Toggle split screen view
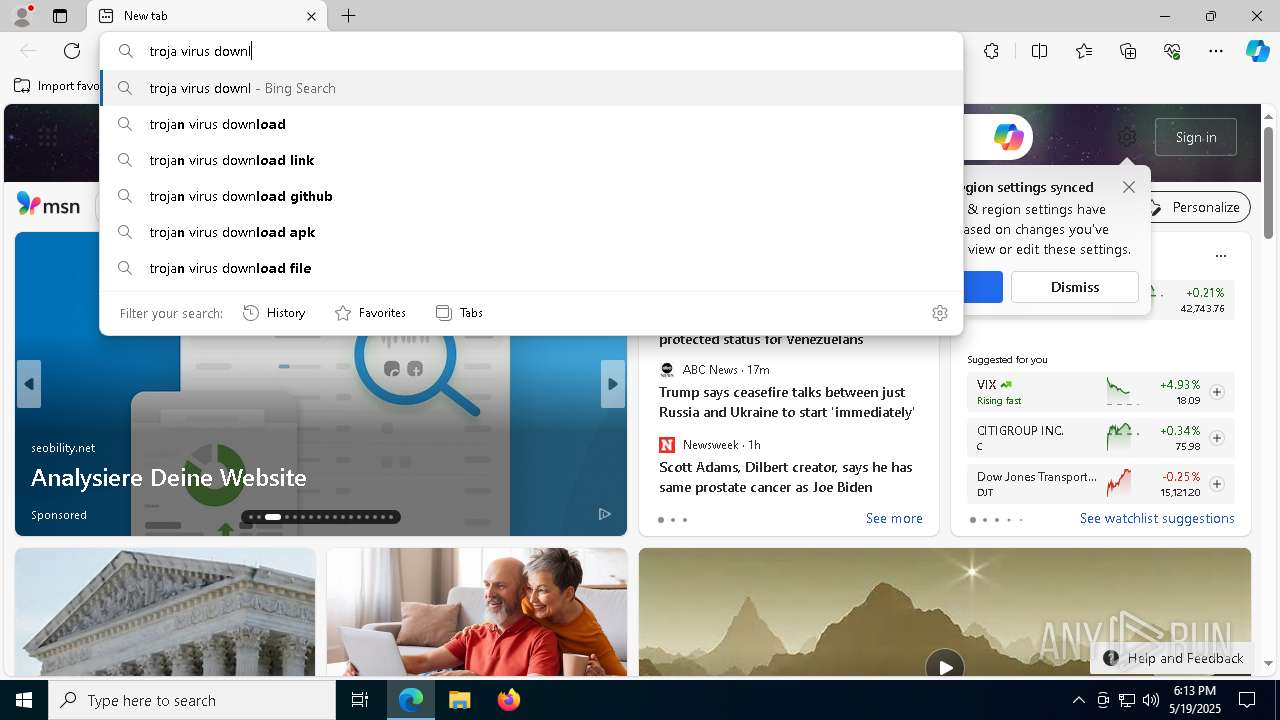 tap(1039, 51)
